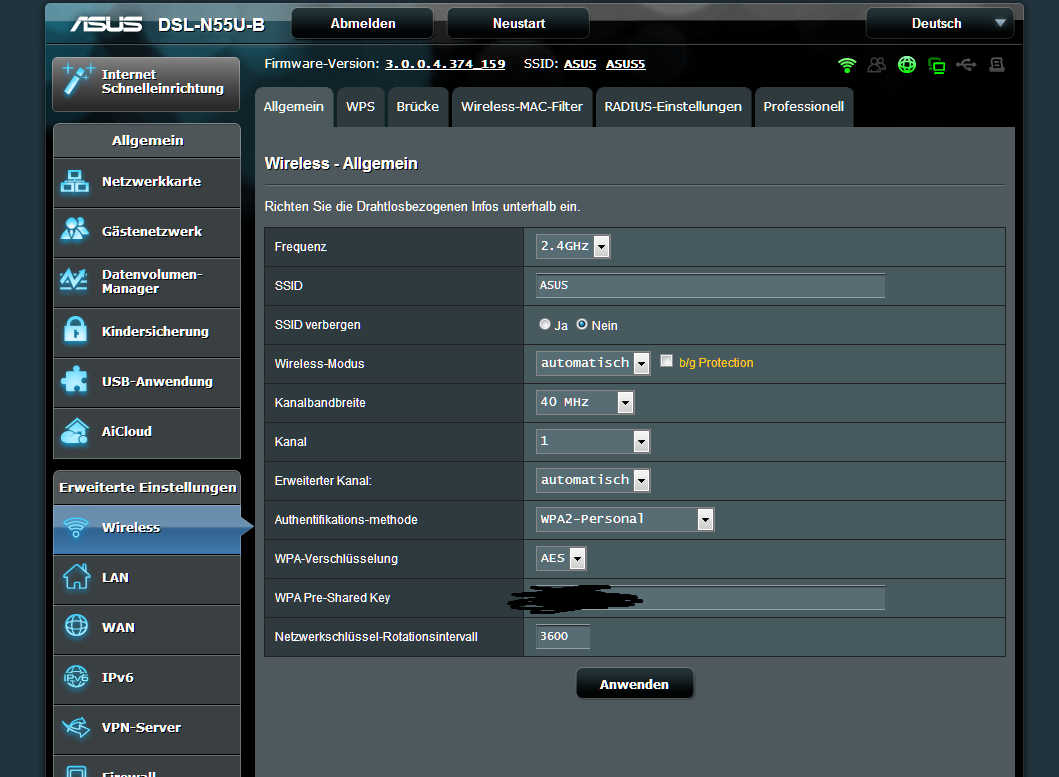
Task: Open AiCloud in the sidebar
Action: [147, 432]
